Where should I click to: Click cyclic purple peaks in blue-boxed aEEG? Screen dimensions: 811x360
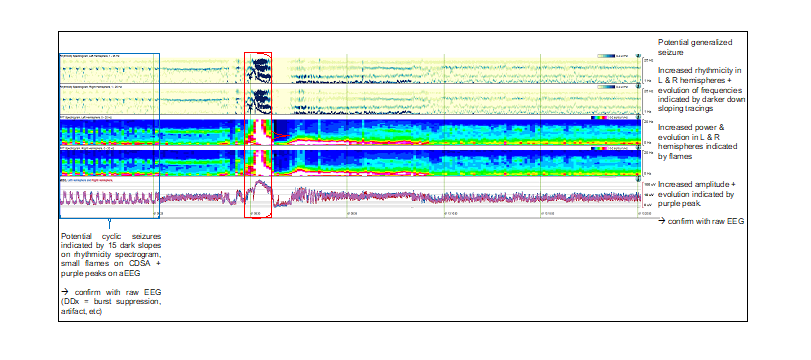(109, 198)
